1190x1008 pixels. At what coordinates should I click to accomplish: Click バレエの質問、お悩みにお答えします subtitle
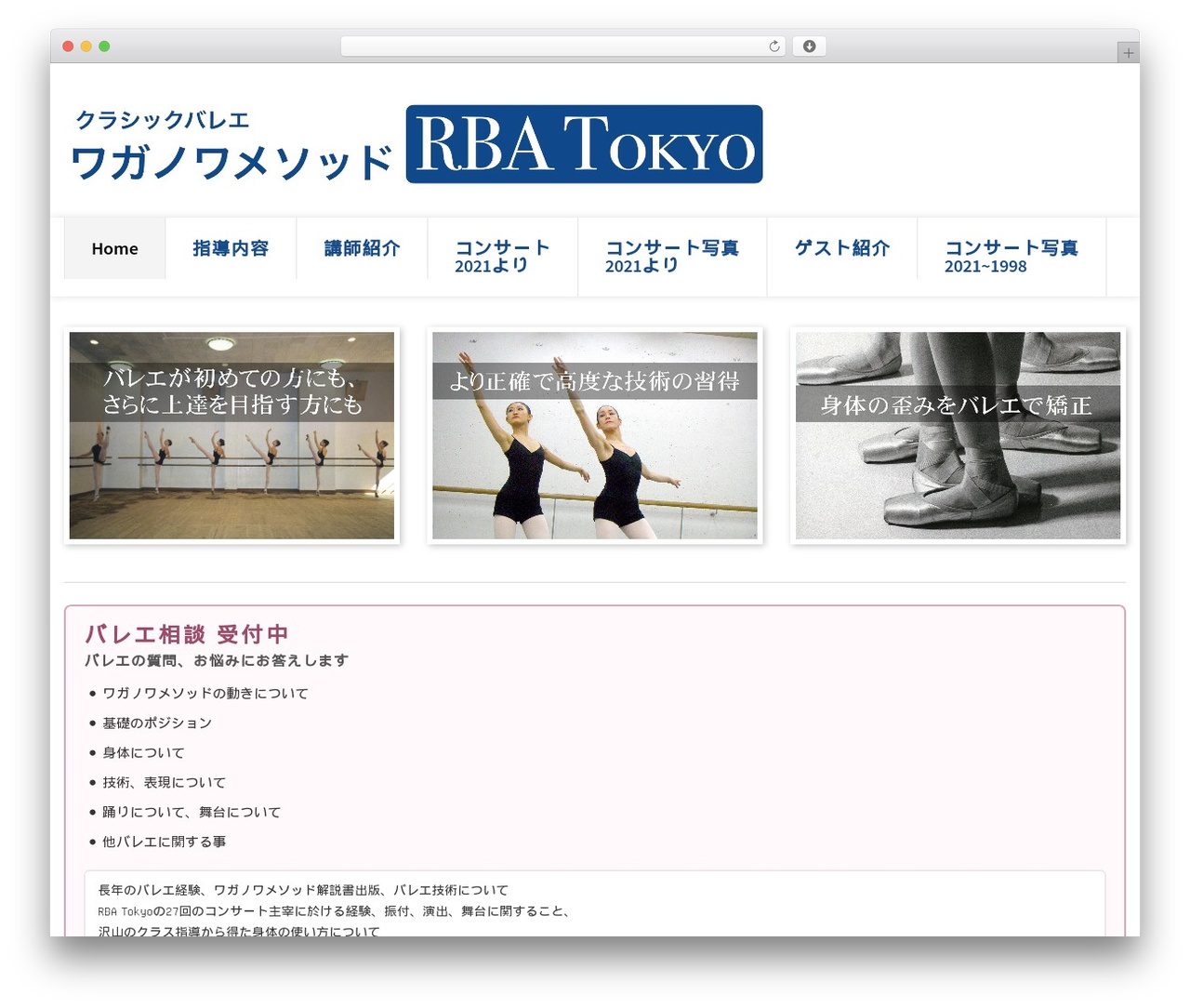click(x=217, y=660)
